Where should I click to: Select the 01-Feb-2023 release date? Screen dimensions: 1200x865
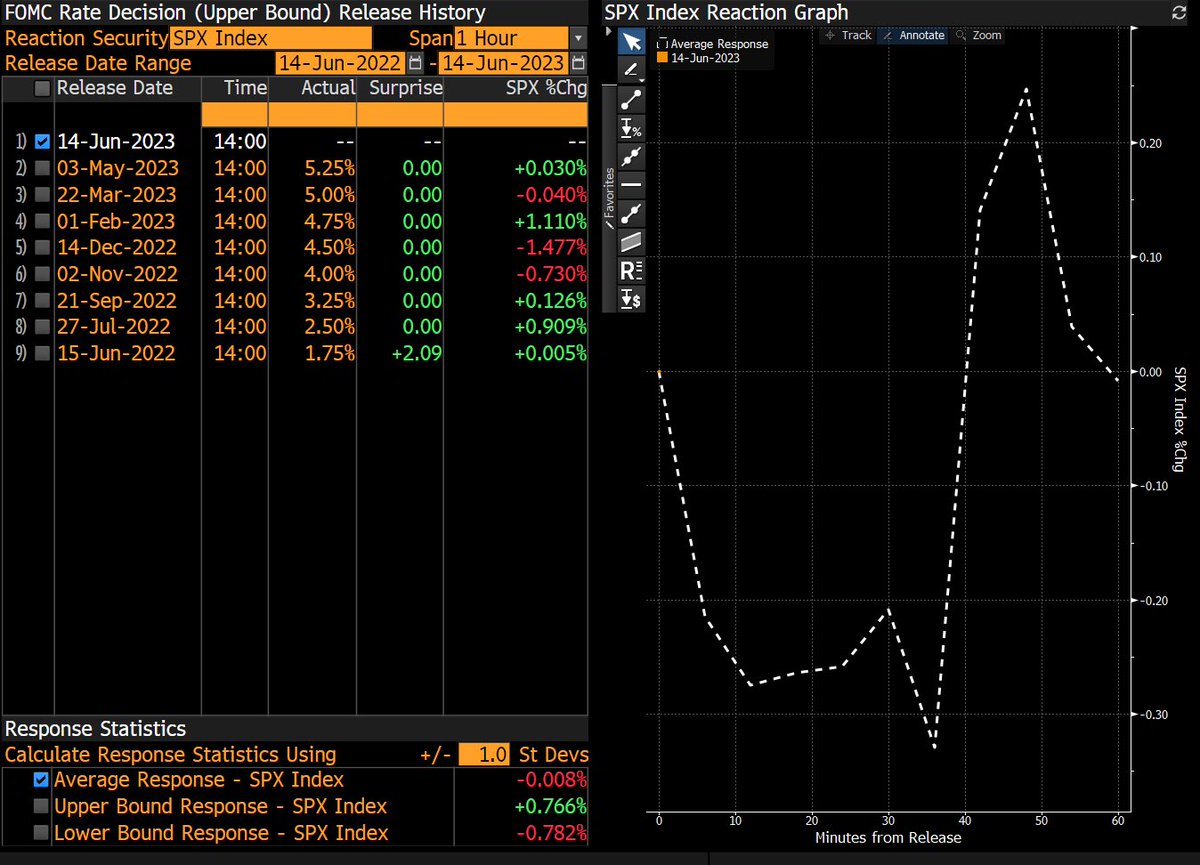[116, 221]
